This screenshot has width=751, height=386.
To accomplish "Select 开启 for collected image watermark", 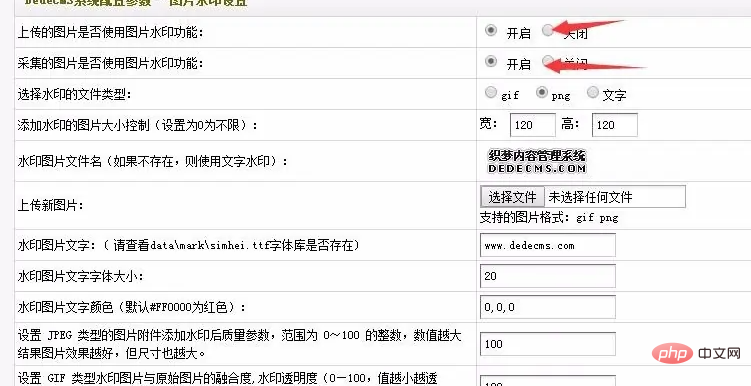I will [x=490, y=61].
